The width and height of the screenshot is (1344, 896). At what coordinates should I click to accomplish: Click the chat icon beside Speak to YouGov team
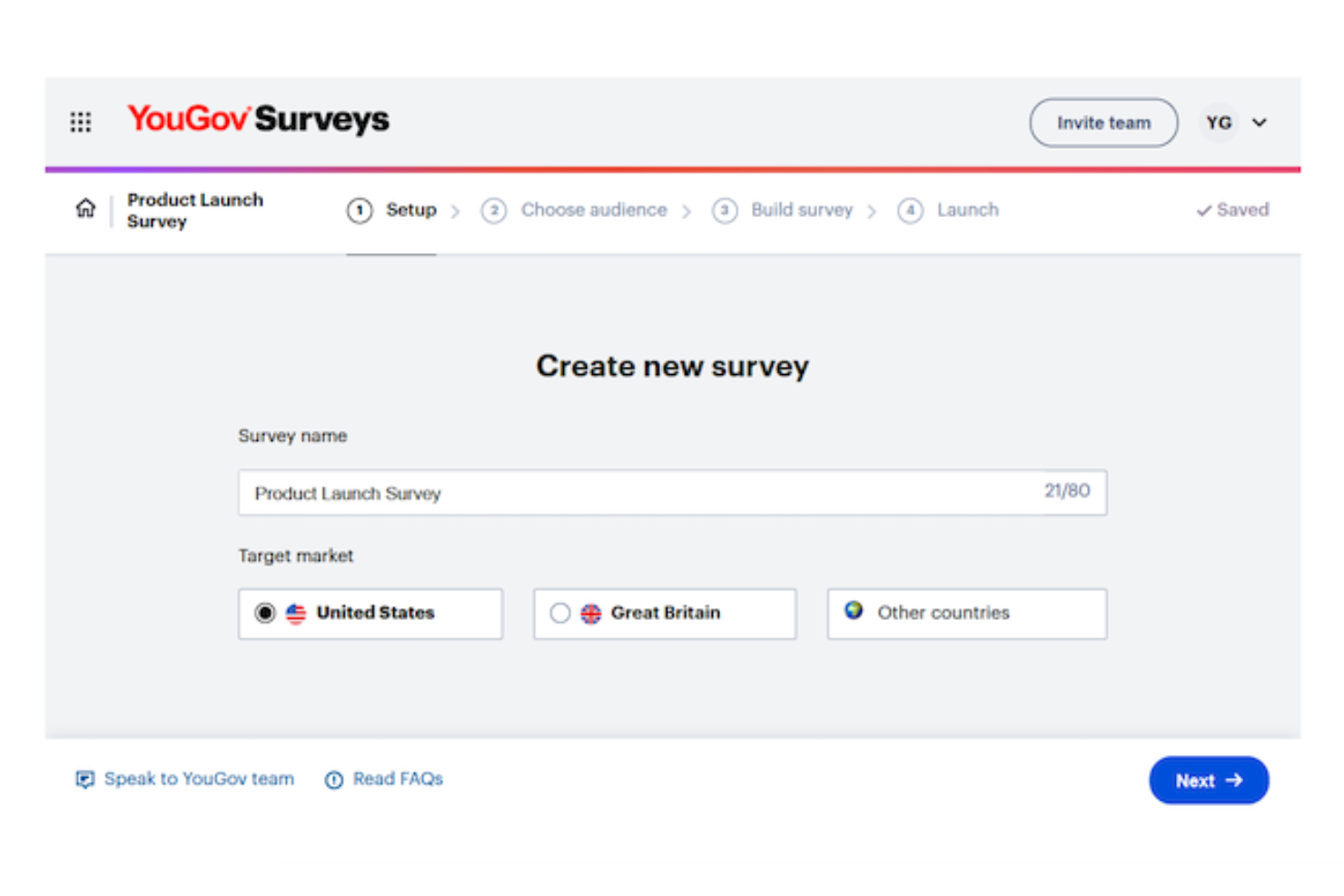coord(84,780)
